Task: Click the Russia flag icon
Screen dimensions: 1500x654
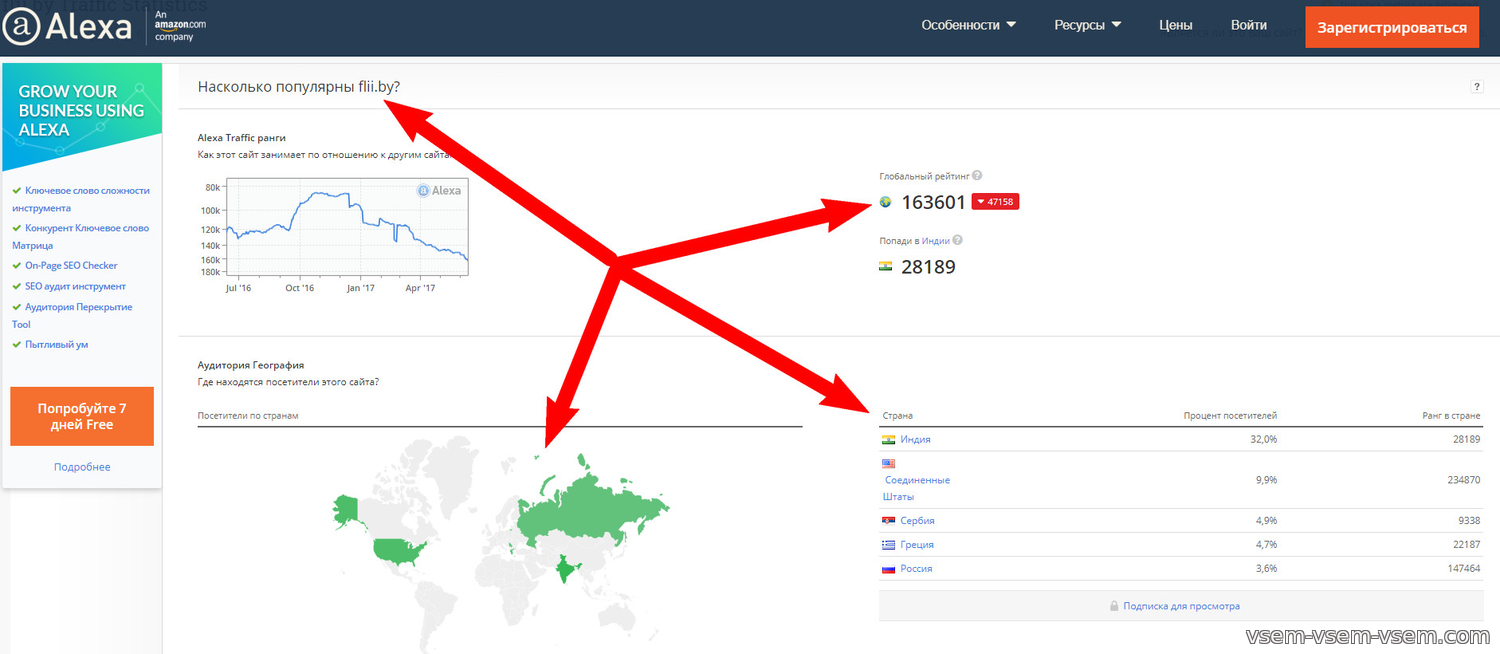Action: coord(888,569)
